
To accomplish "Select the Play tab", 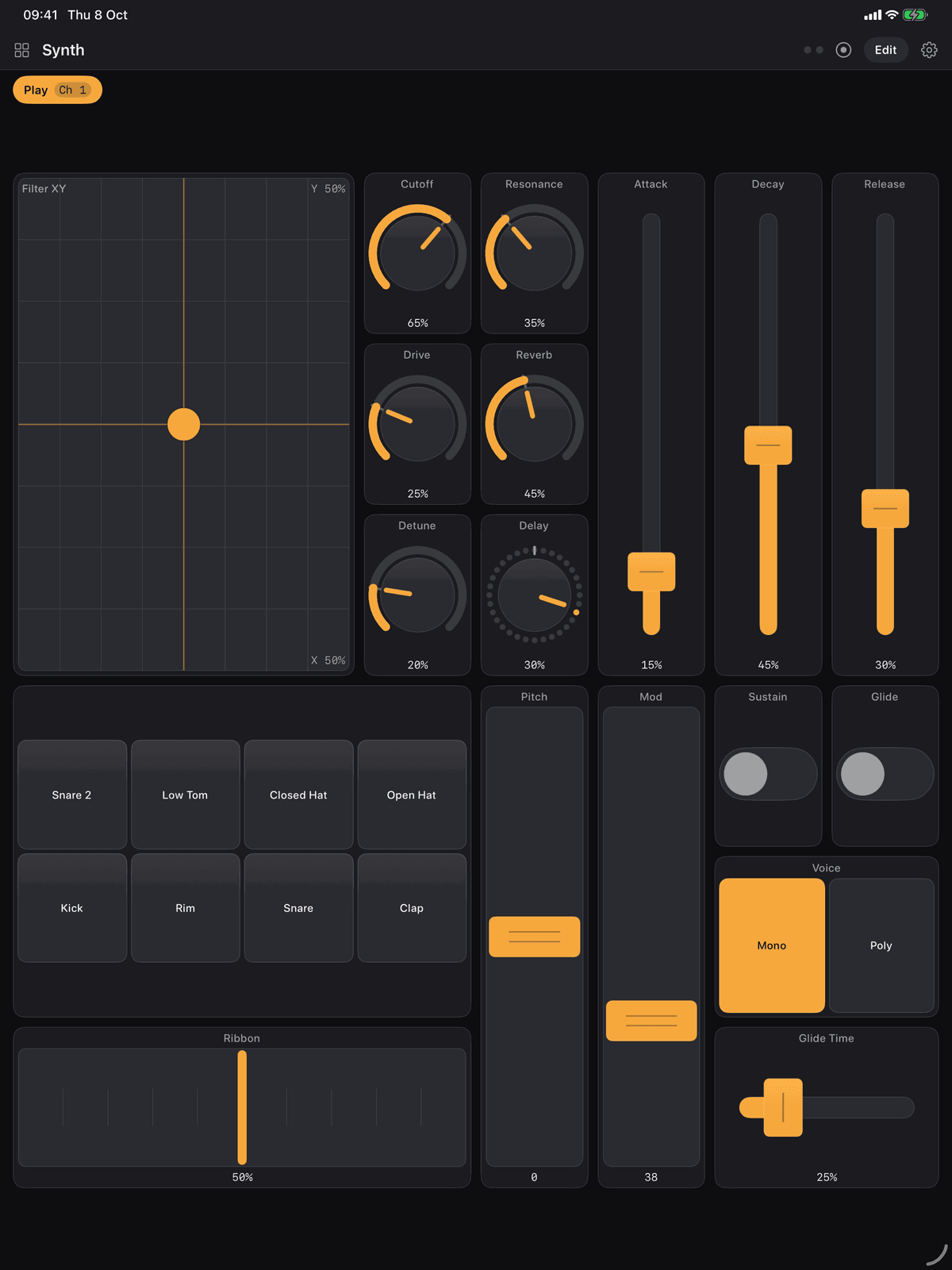I will click(x=57, y=90).
